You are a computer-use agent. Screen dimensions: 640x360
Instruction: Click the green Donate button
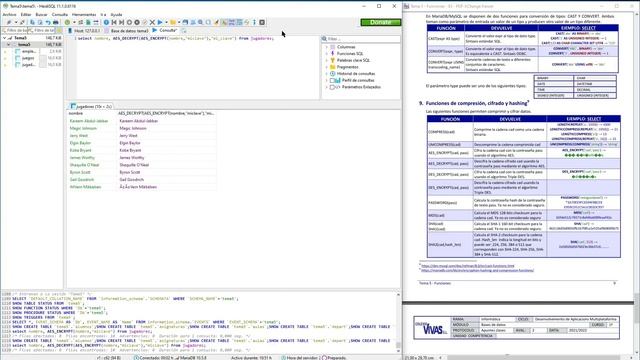pyautogui.click(x=380, y=22)
